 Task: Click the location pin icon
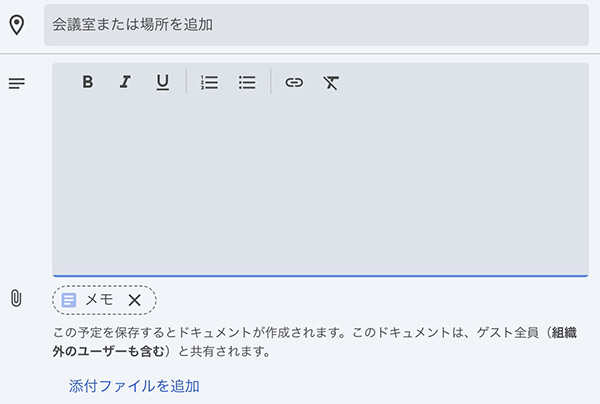[x=16, y=25]
